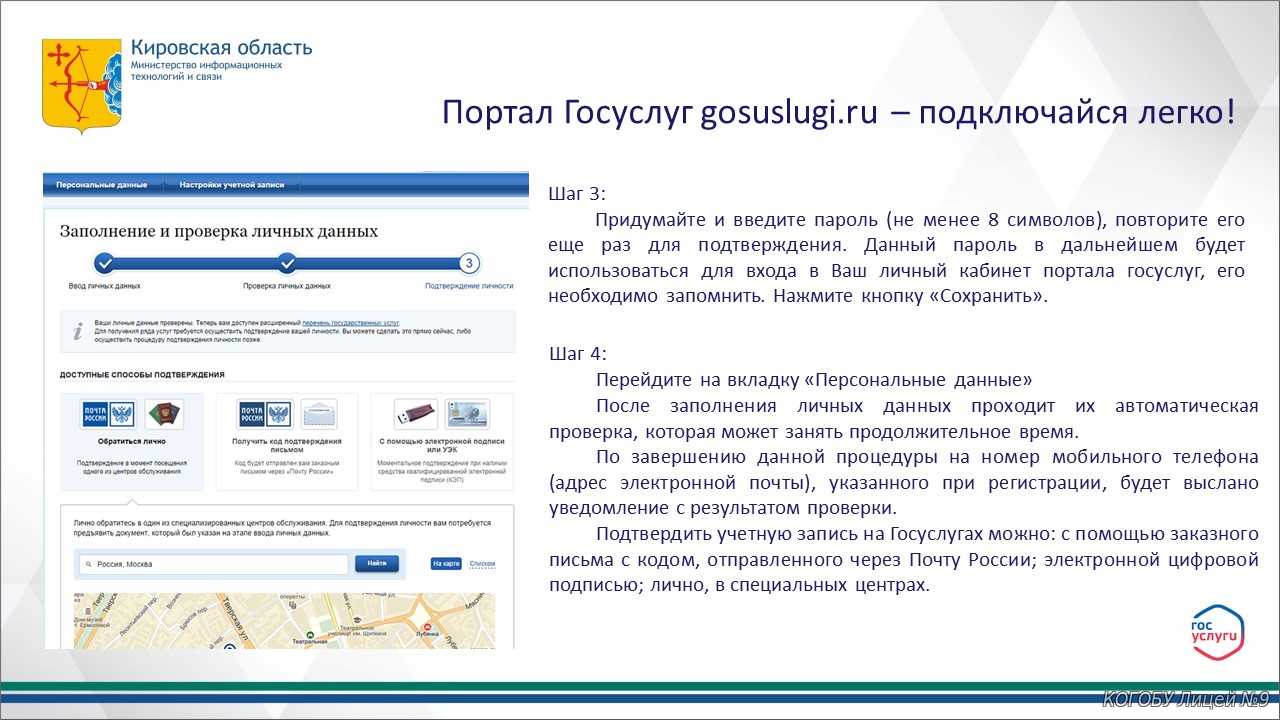Choose Обратиться лично confirmation method
This screenshot has width=1280, height=720.
pos(132,441)
